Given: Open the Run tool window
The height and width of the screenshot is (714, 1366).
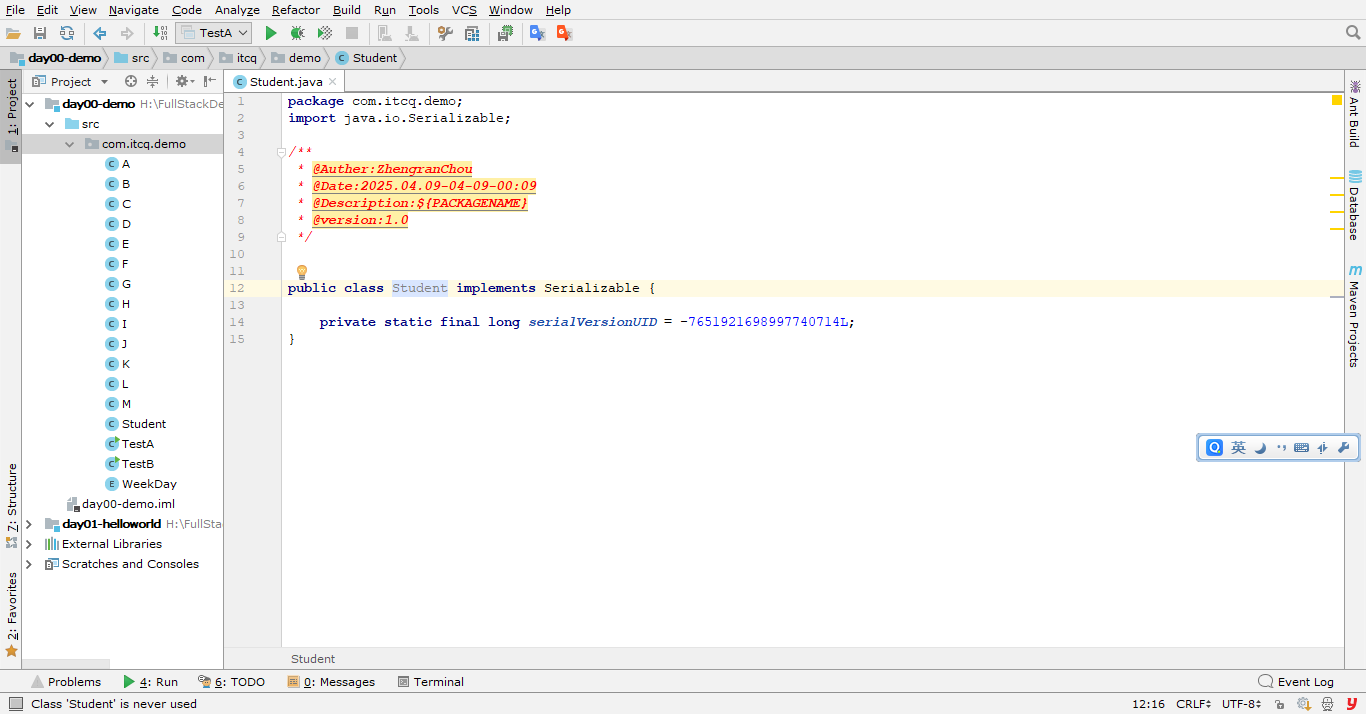Looking at the screenshot, I should click(x=150, y=682).
